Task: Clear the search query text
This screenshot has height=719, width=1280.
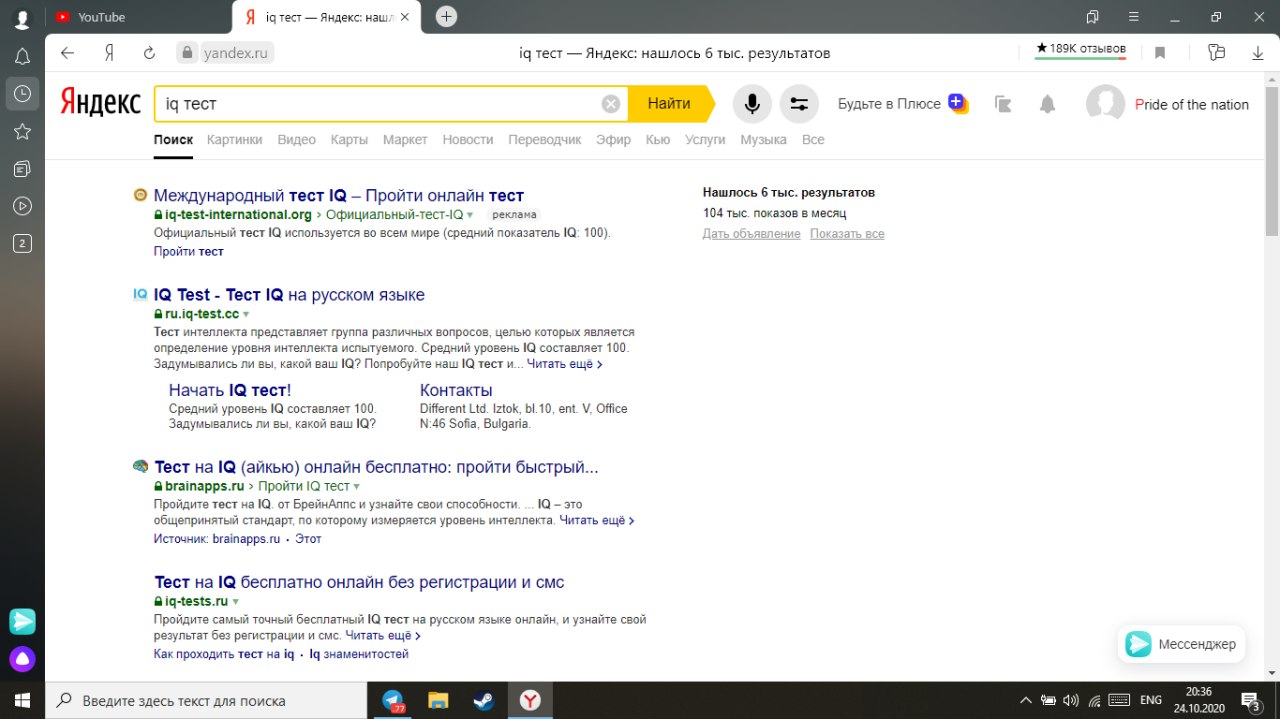Action: click(610, 103)
